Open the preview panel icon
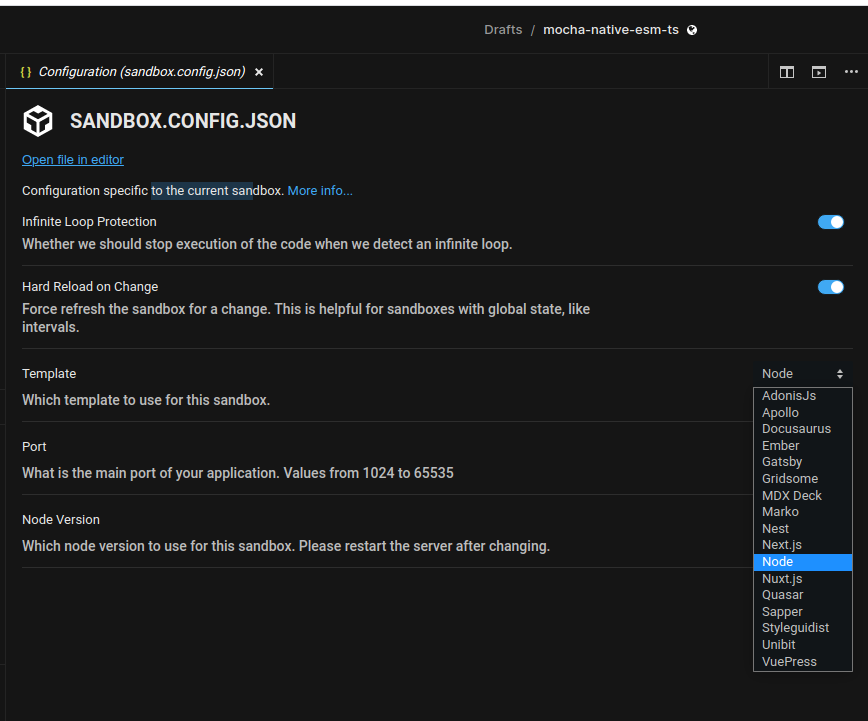868x721 pixels. coord(819,72)
